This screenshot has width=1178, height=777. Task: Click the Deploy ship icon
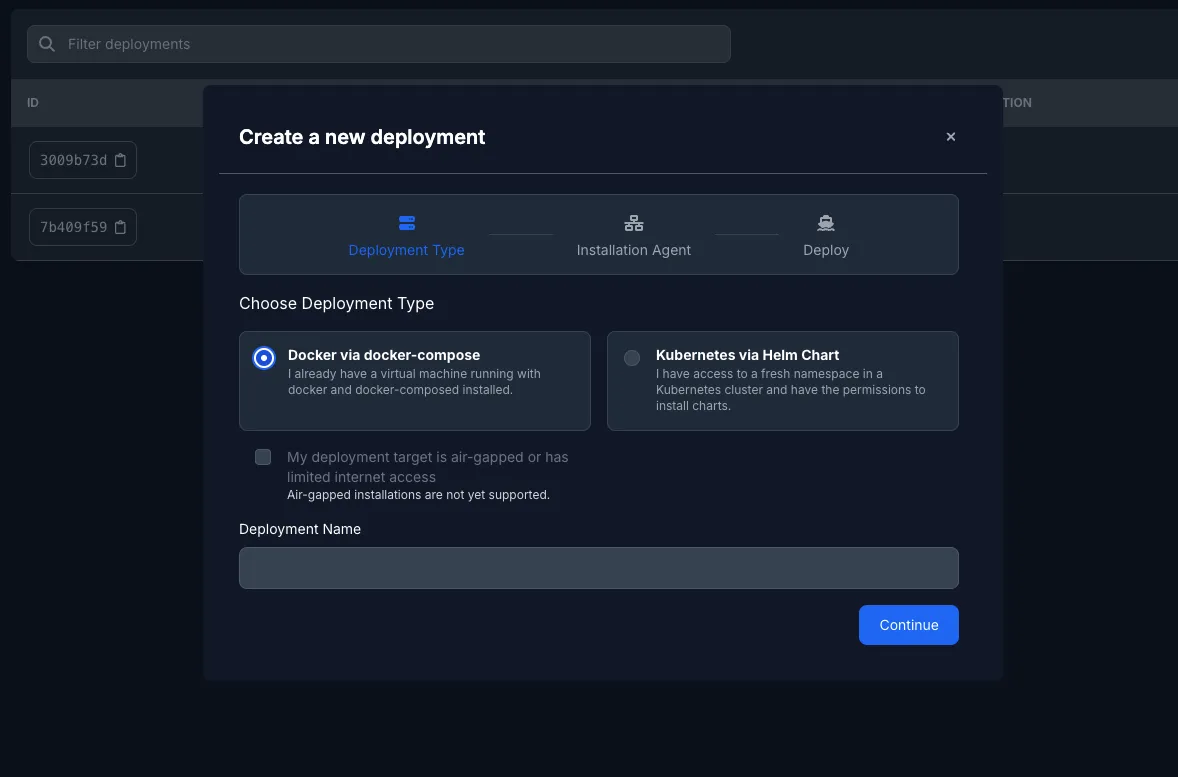pos(826,223)
